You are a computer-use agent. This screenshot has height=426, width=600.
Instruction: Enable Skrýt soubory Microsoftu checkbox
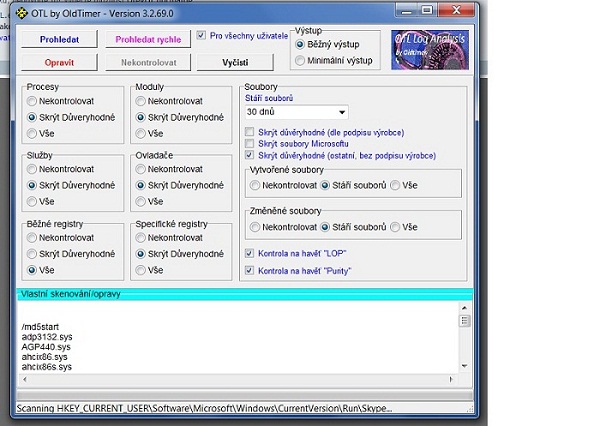249,144
